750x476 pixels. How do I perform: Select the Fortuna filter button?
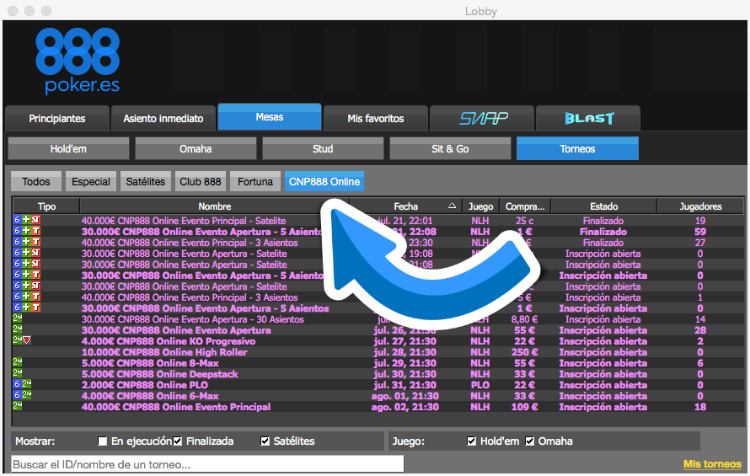coord(255,182)
